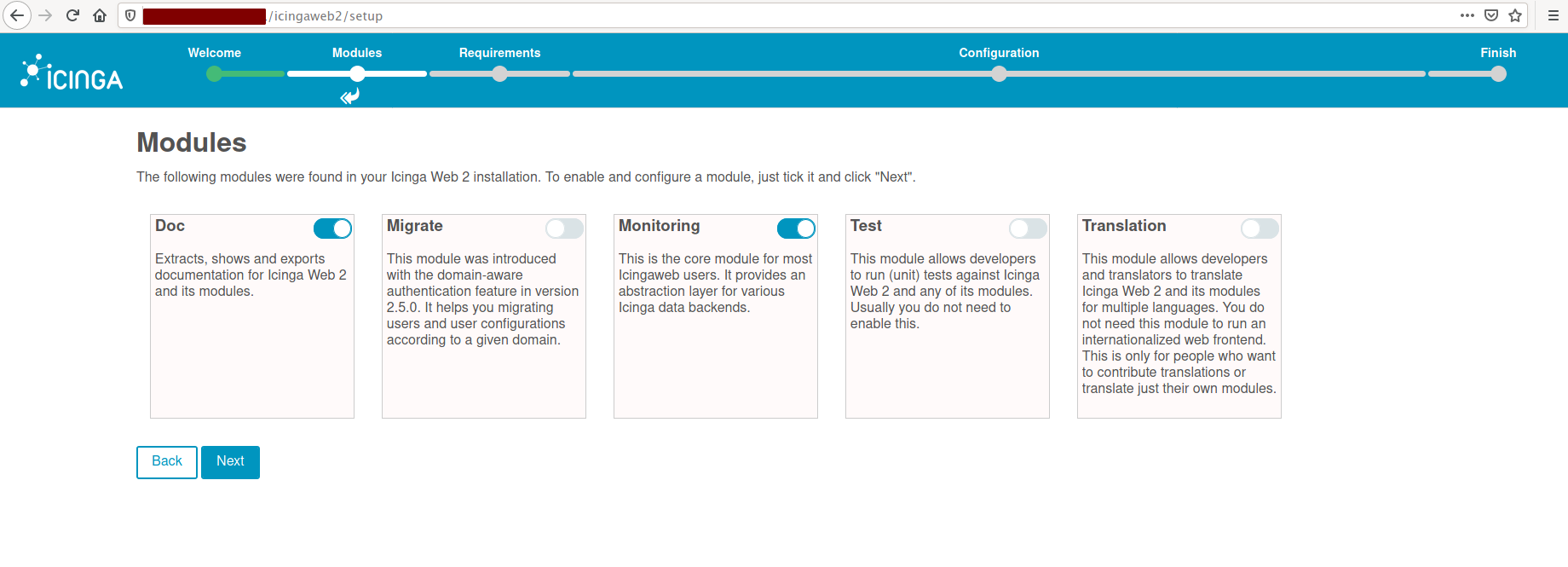Viewport: 1568px width, 567px height.
Task: Click the Requirements progress dot
Action: (499, 74)
